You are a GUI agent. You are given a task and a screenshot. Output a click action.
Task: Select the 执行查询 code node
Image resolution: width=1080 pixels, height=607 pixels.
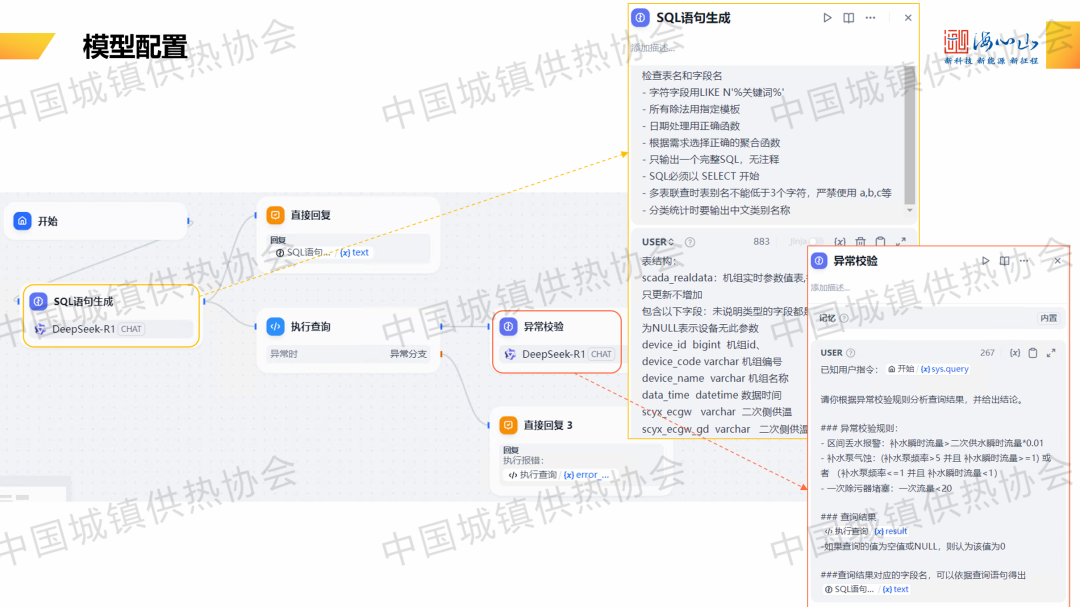[x=347, y=327]
